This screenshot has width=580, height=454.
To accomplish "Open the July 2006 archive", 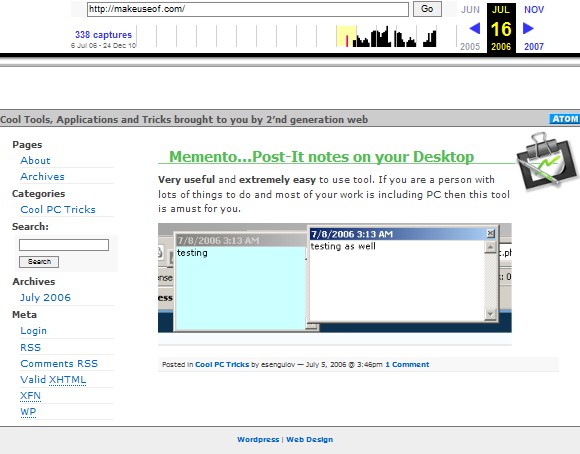I will (x=45, y=297).
